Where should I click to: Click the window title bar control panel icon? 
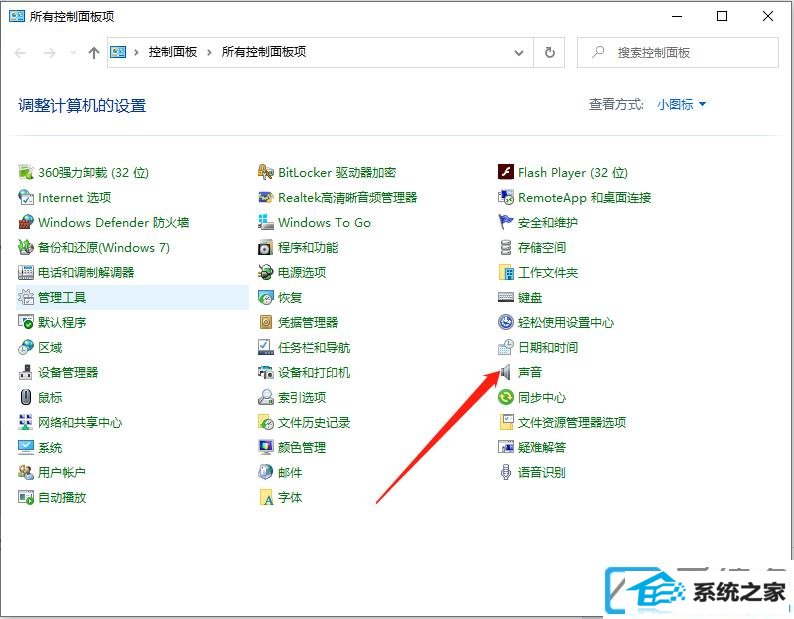tap(17, 16)
